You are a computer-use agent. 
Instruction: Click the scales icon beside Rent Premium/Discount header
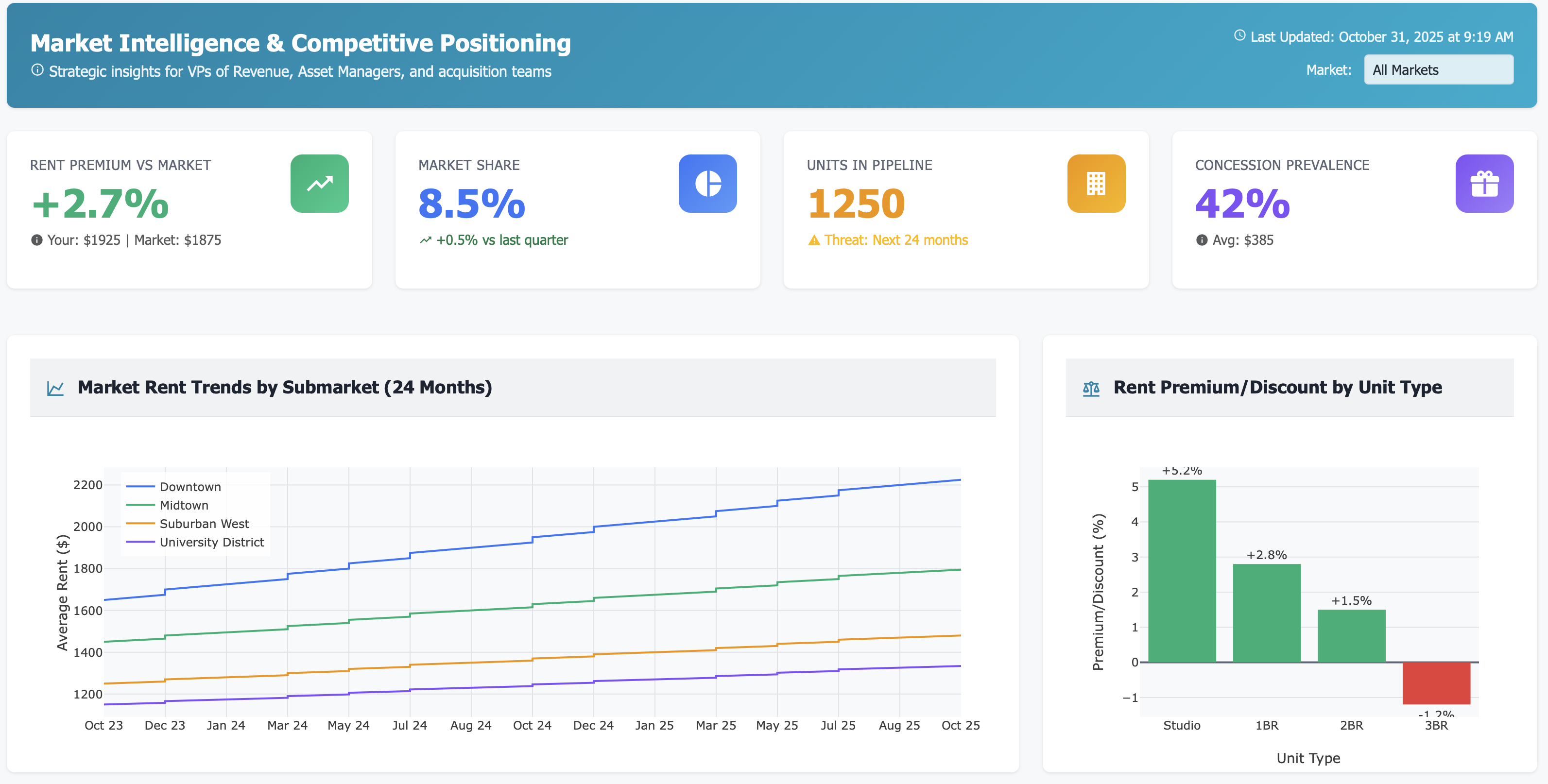pos(1092,388)
